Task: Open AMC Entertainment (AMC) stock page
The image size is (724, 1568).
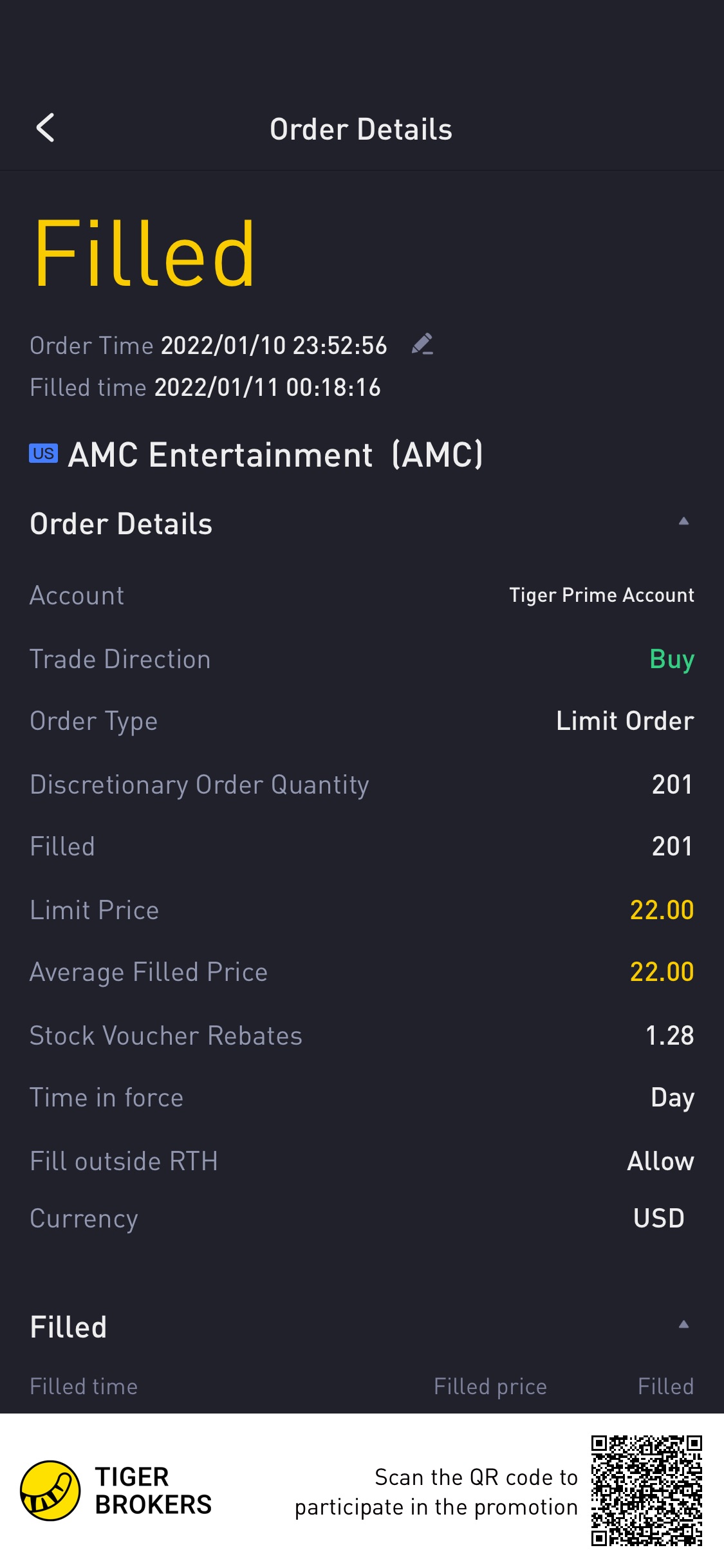Action: pos(275,455)
